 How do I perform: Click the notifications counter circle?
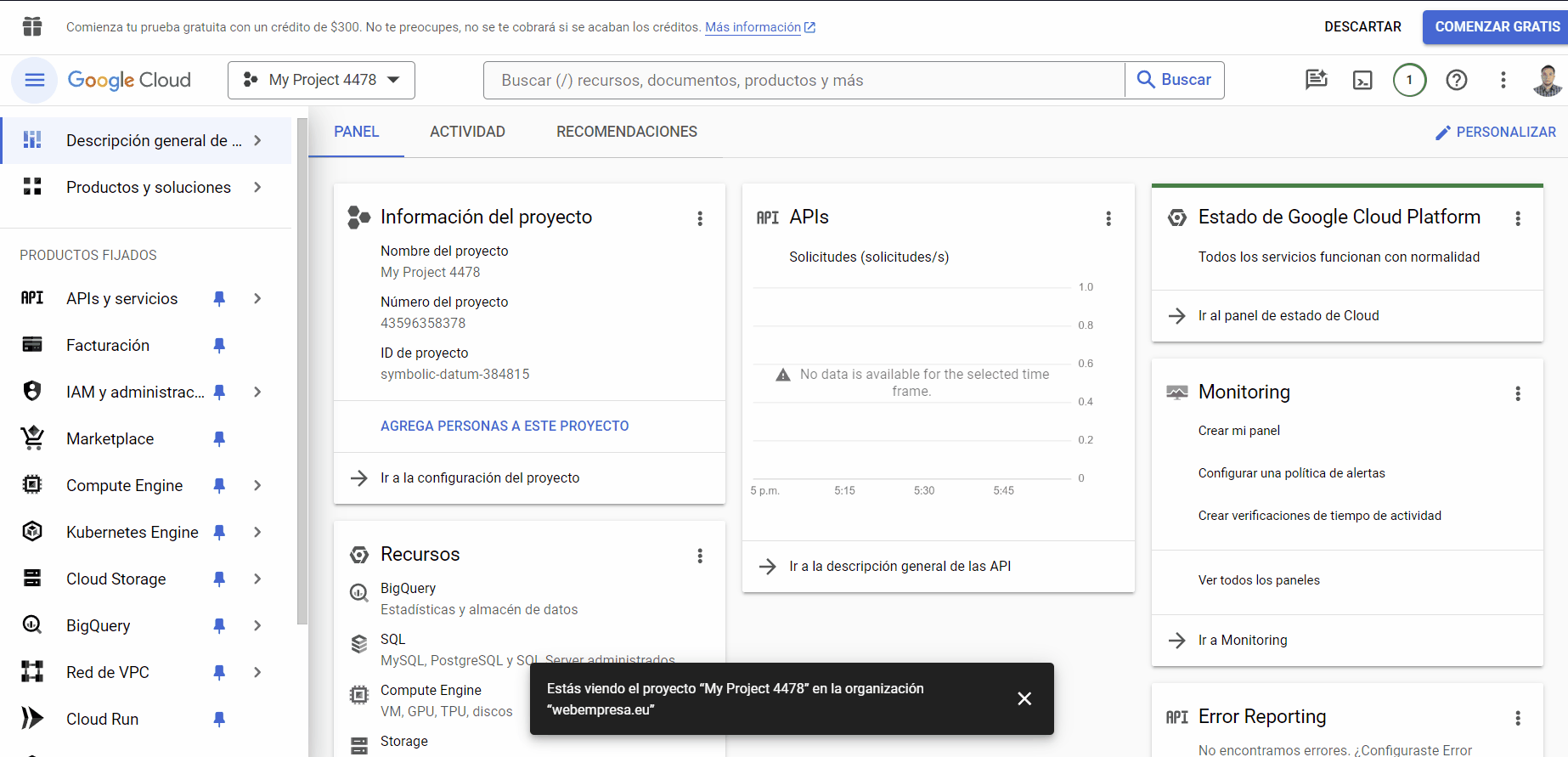(x=1409, y=80)
